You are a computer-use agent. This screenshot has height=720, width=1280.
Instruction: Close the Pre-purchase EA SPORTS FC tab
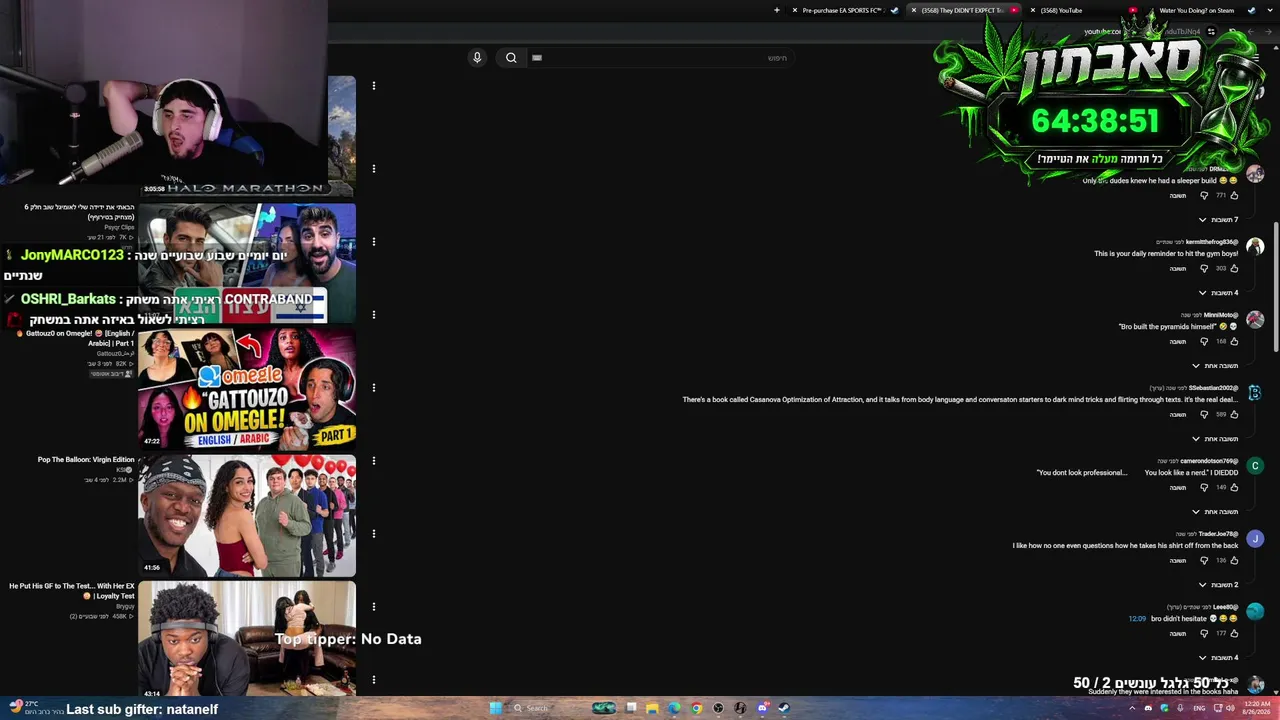[795, 10]
